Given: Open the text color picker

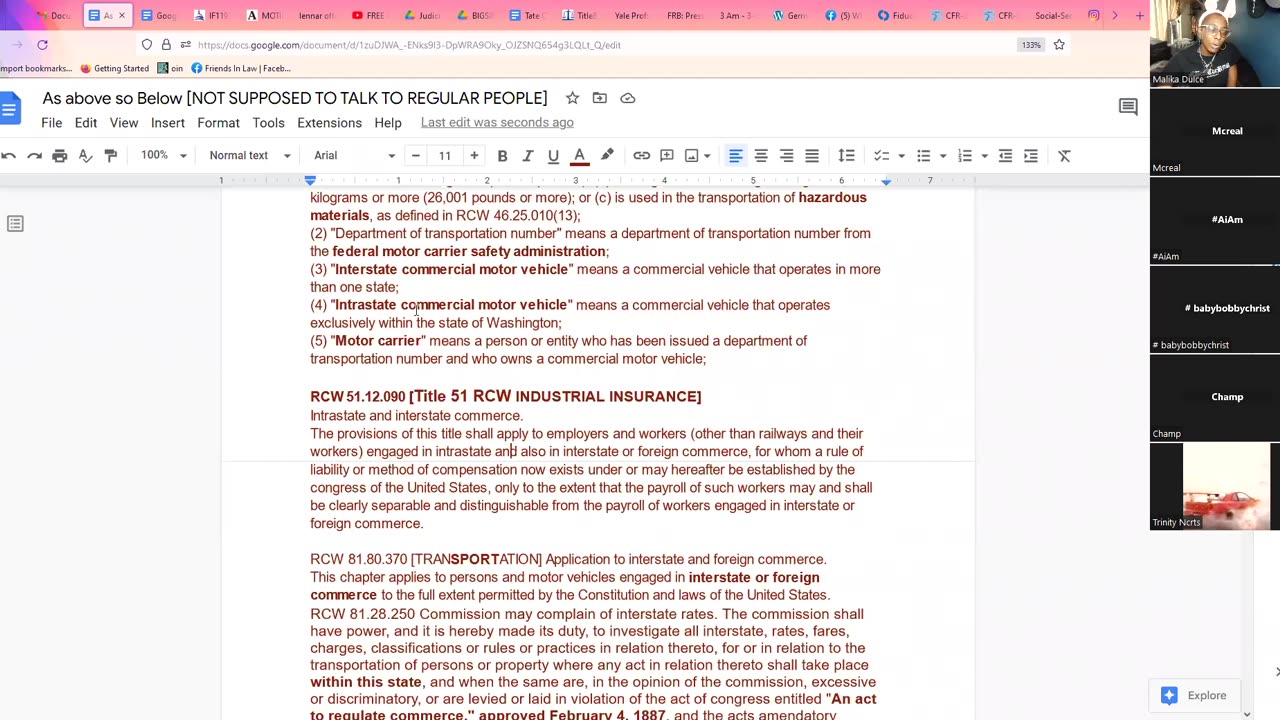Looking at the screenshot, I should [x=579, y=155].
